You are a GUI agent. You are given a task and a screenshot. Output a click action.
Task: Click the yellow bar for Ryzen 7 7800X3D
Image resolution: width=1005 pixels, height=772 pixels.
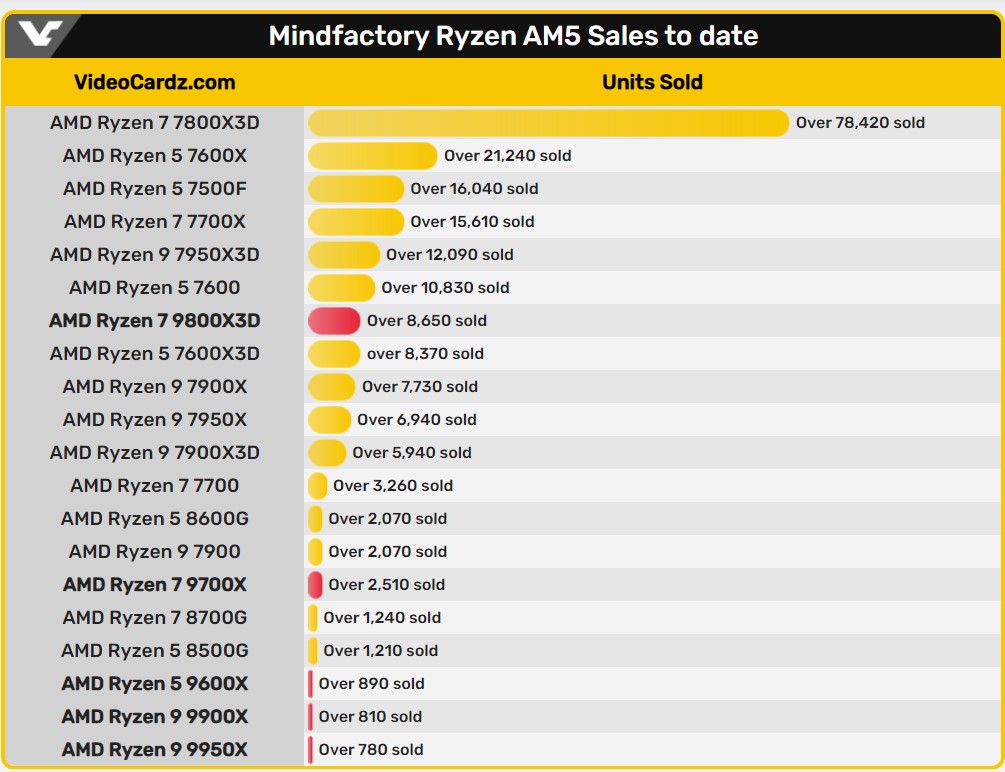548,123
